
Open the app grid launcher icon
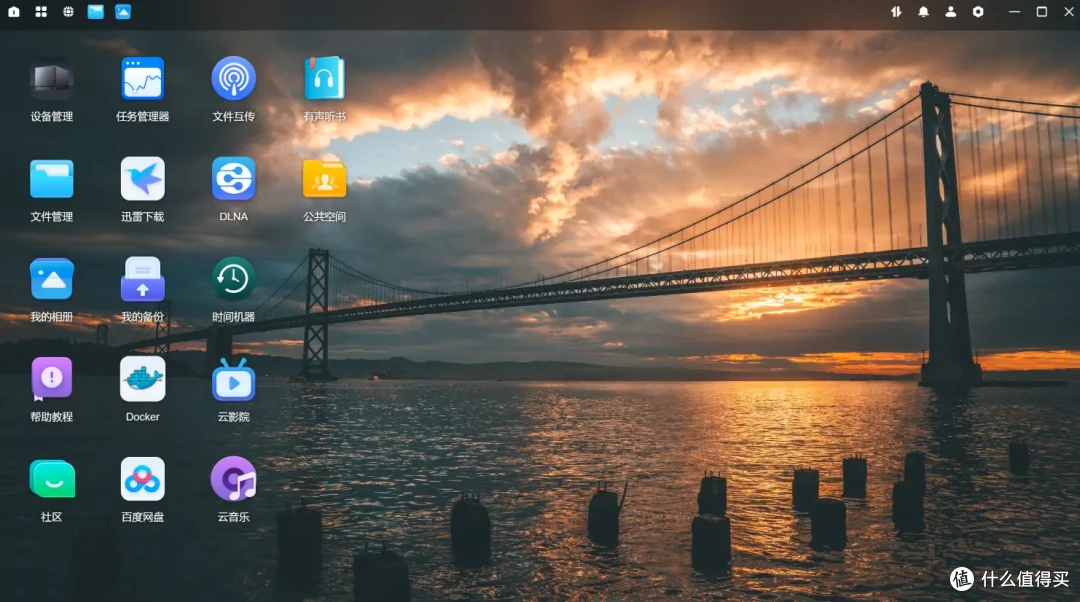pos(41,12)
